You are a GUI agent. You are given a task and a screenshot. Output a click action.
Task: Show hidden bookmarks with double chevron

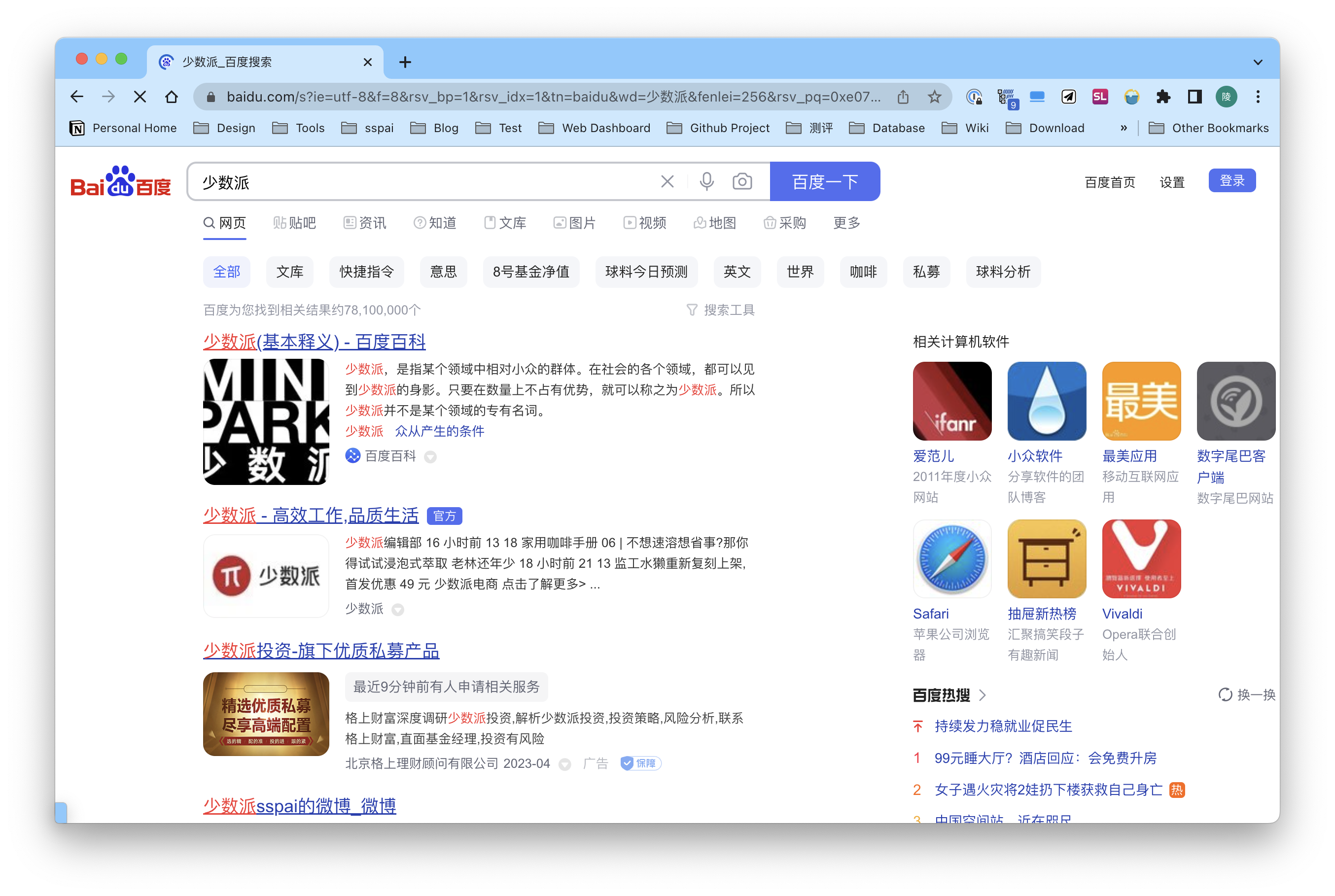(1124, 128)
